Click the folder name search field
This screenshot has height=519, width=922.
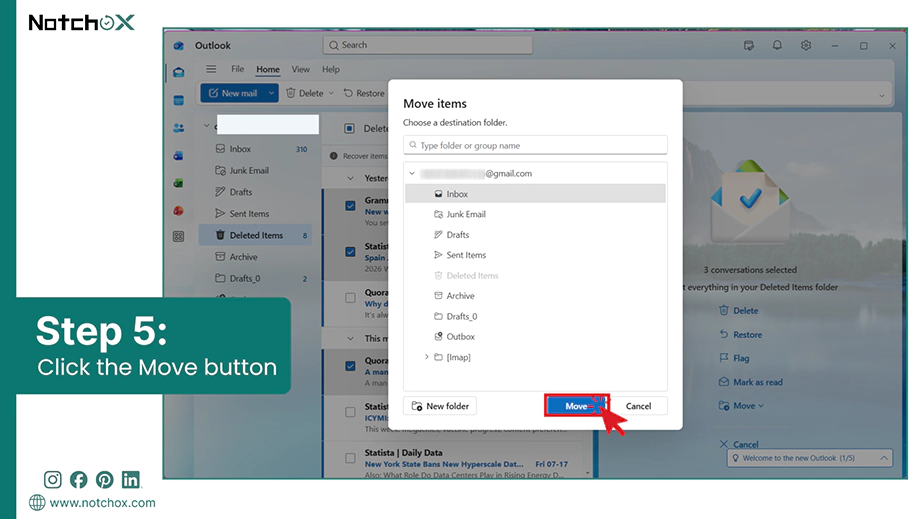tap(535, 145)
